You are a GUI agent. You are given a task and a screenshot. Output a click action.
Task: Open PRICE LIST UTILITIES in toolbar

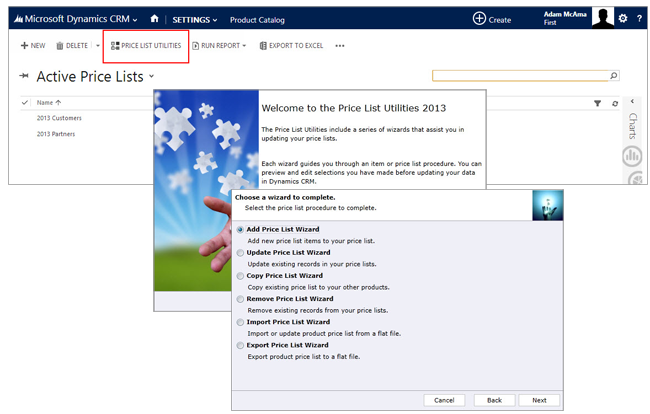(x=146, y=46)
